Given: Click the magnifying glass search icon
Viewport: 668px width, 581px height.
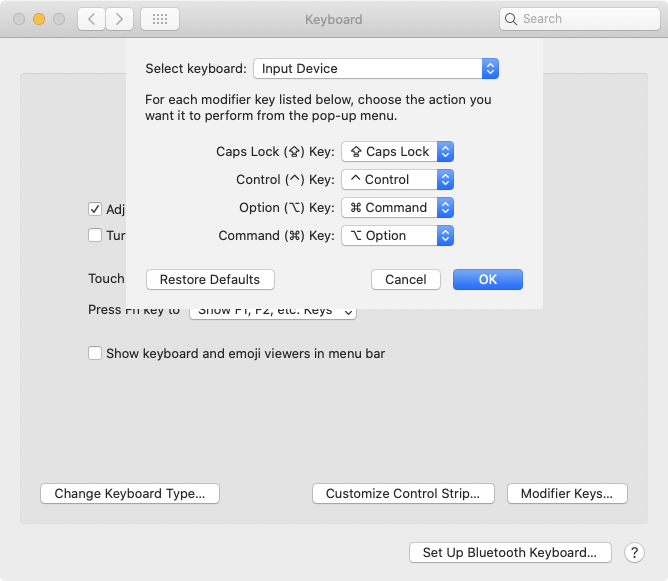Looking at the screenshot, I should pos(512,19).
